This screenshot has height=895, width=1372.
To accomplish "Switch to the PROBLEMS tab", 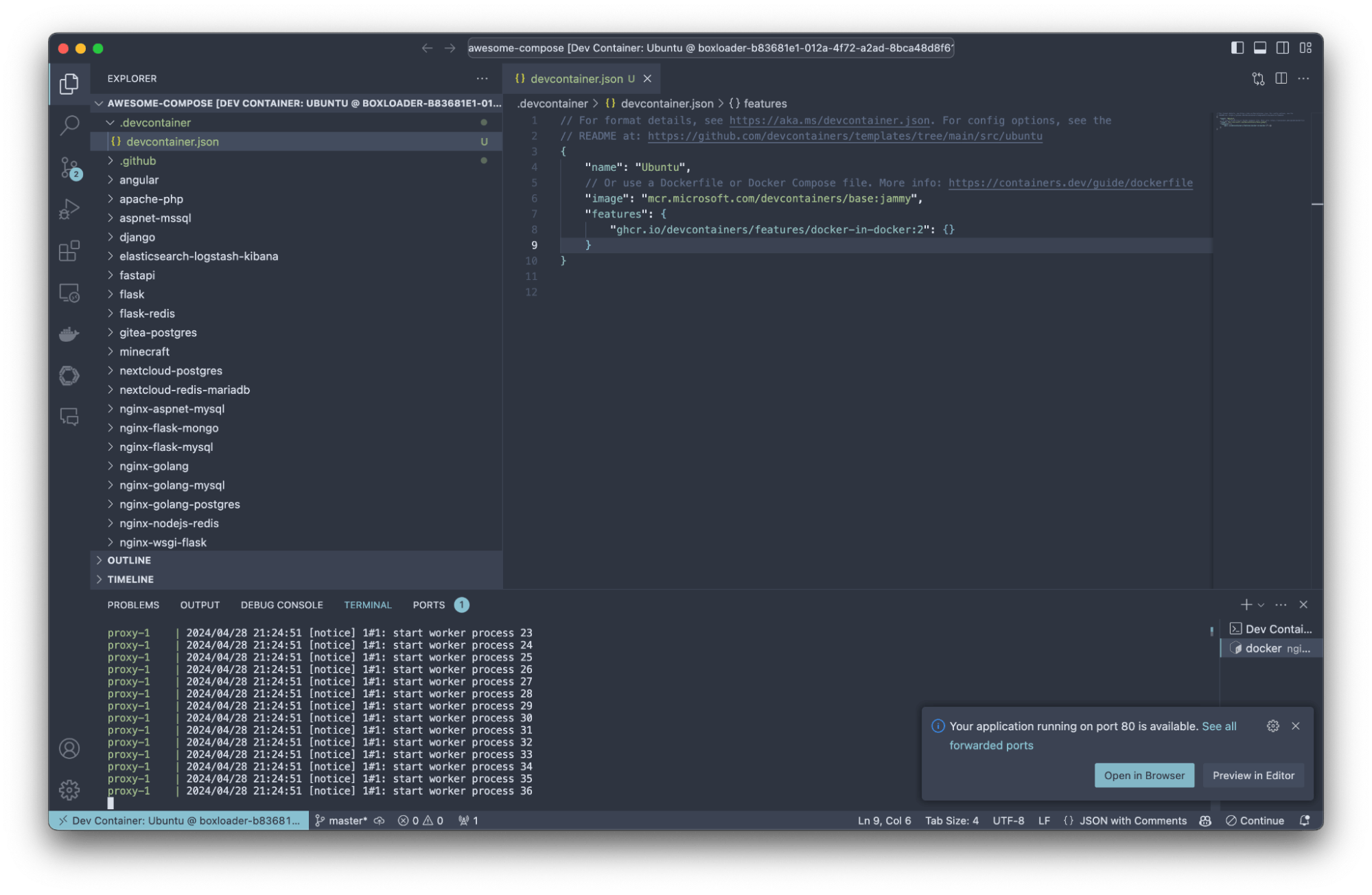I will [x=133, y=605].
